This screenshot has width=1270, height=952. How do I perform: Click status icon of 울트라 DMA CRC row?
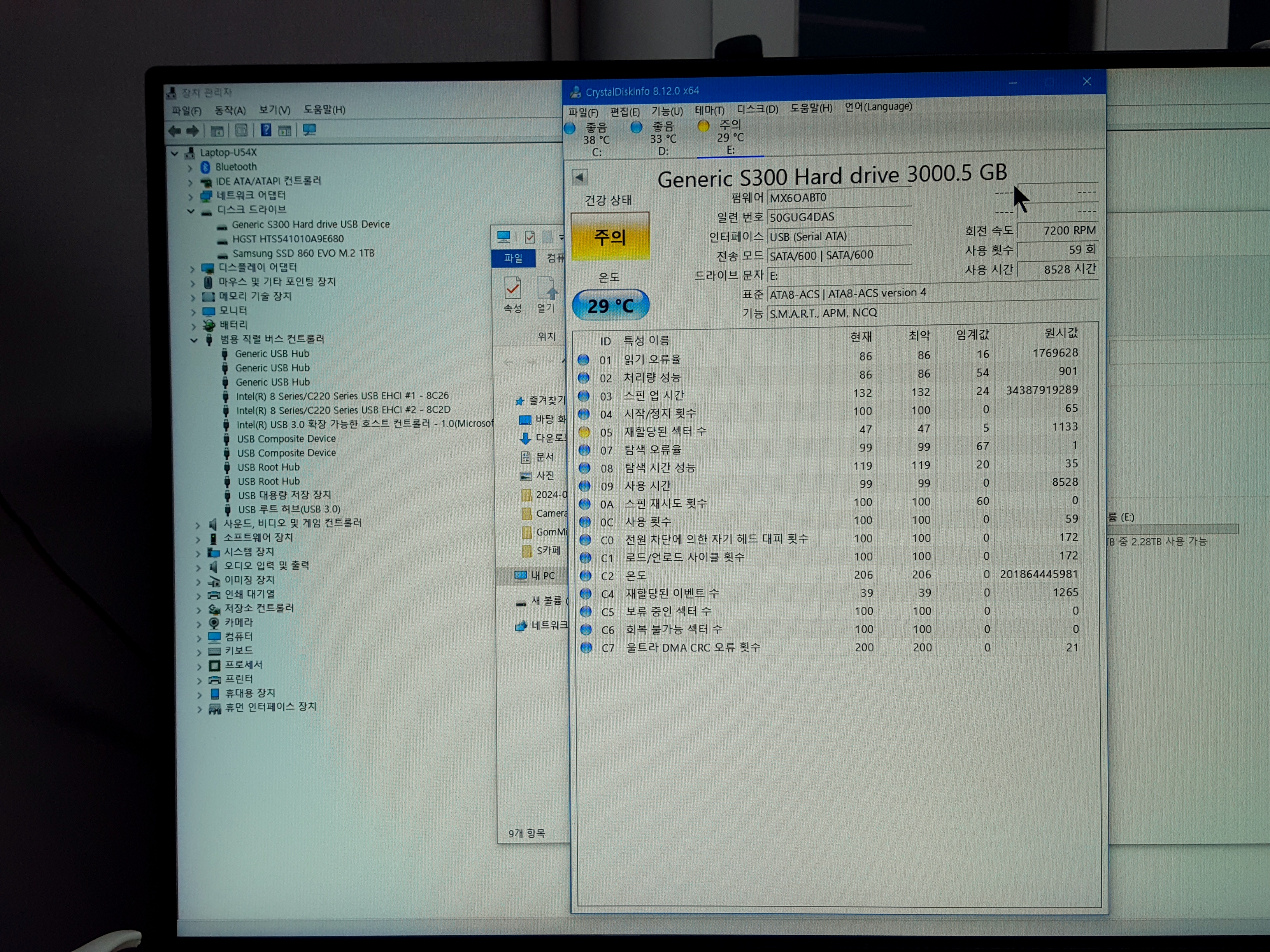click(x=586, y=647)
